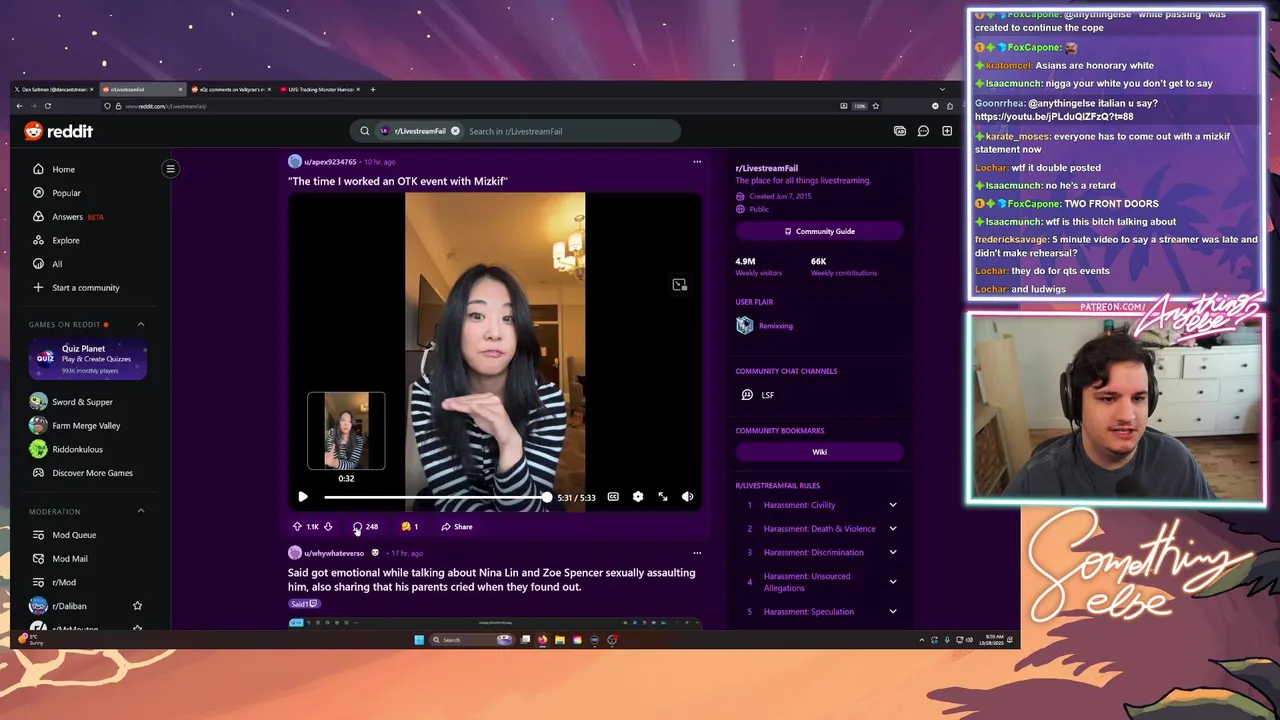
Task: Reload the page in the browser toolbar
Action: pyautogui.click(x=47, y=106)
